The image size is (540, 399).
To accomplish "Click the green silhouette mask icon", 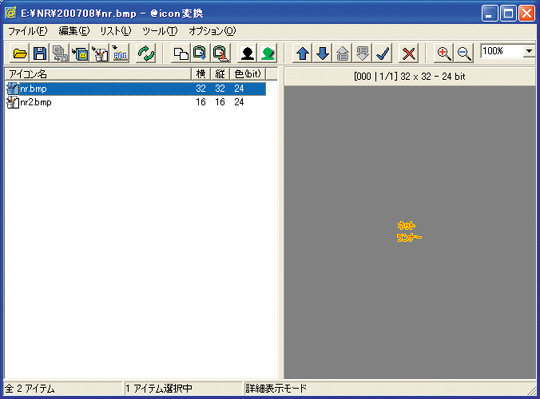I will click(x=268, y=53).
